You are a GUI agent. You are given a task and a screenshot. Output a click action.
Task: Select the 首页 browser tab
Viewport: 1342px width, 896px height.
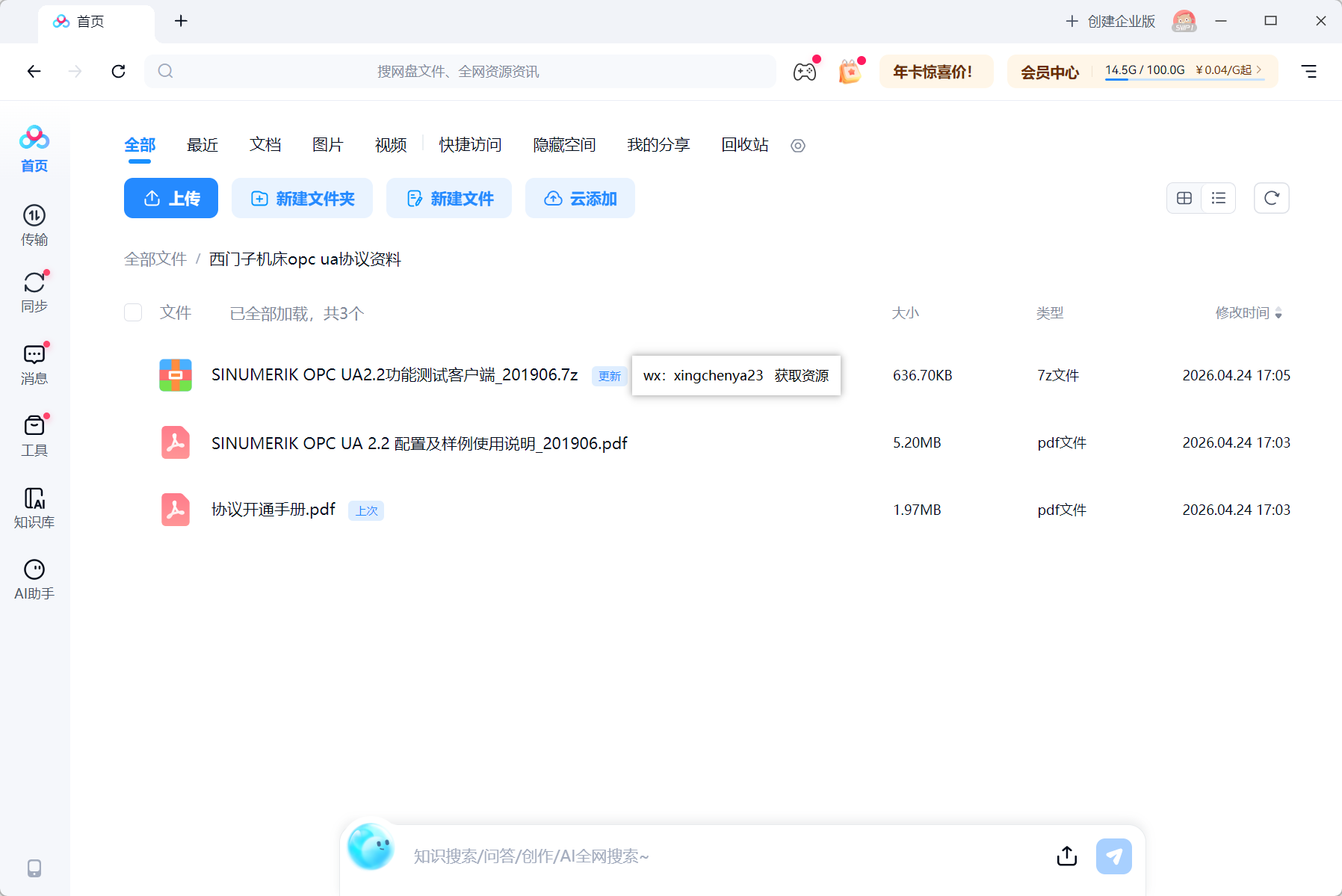(96, 22)
